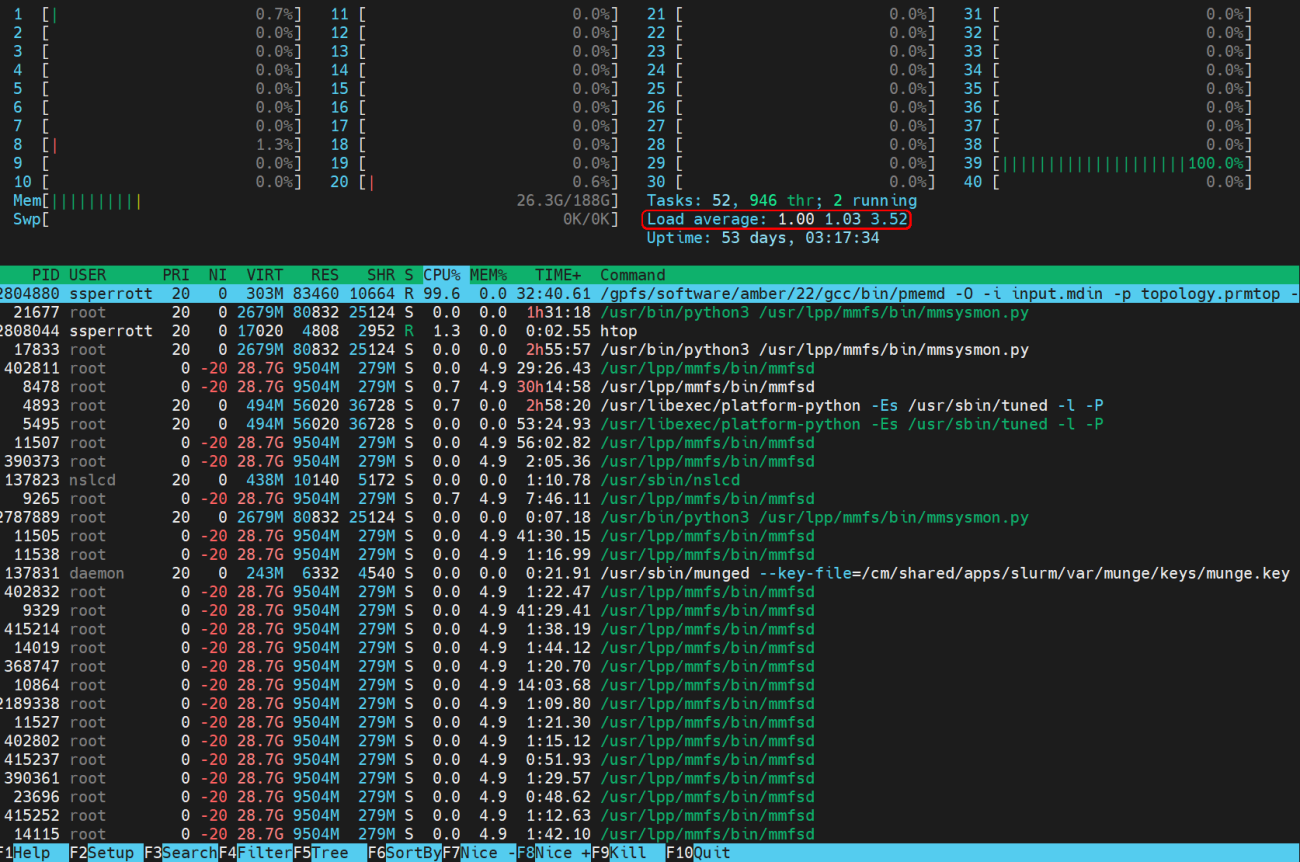Select mmfsd process with PID 390361
The width and height of the screenshot is (1300, 862).
(x=650, y=779)
